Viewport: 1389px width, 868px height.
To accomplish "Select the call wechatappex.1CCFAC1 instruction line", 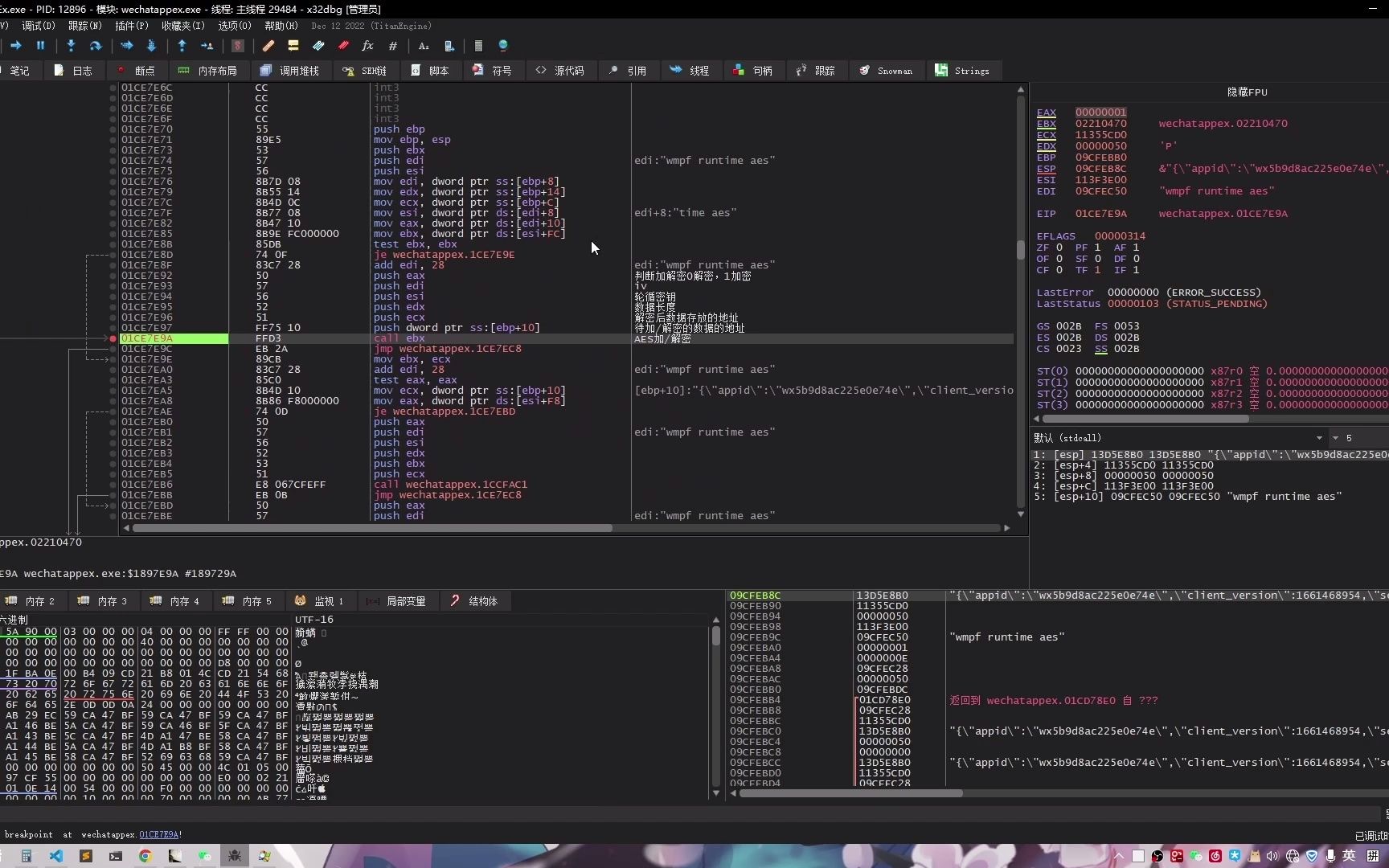I will [x=450, y=485].
